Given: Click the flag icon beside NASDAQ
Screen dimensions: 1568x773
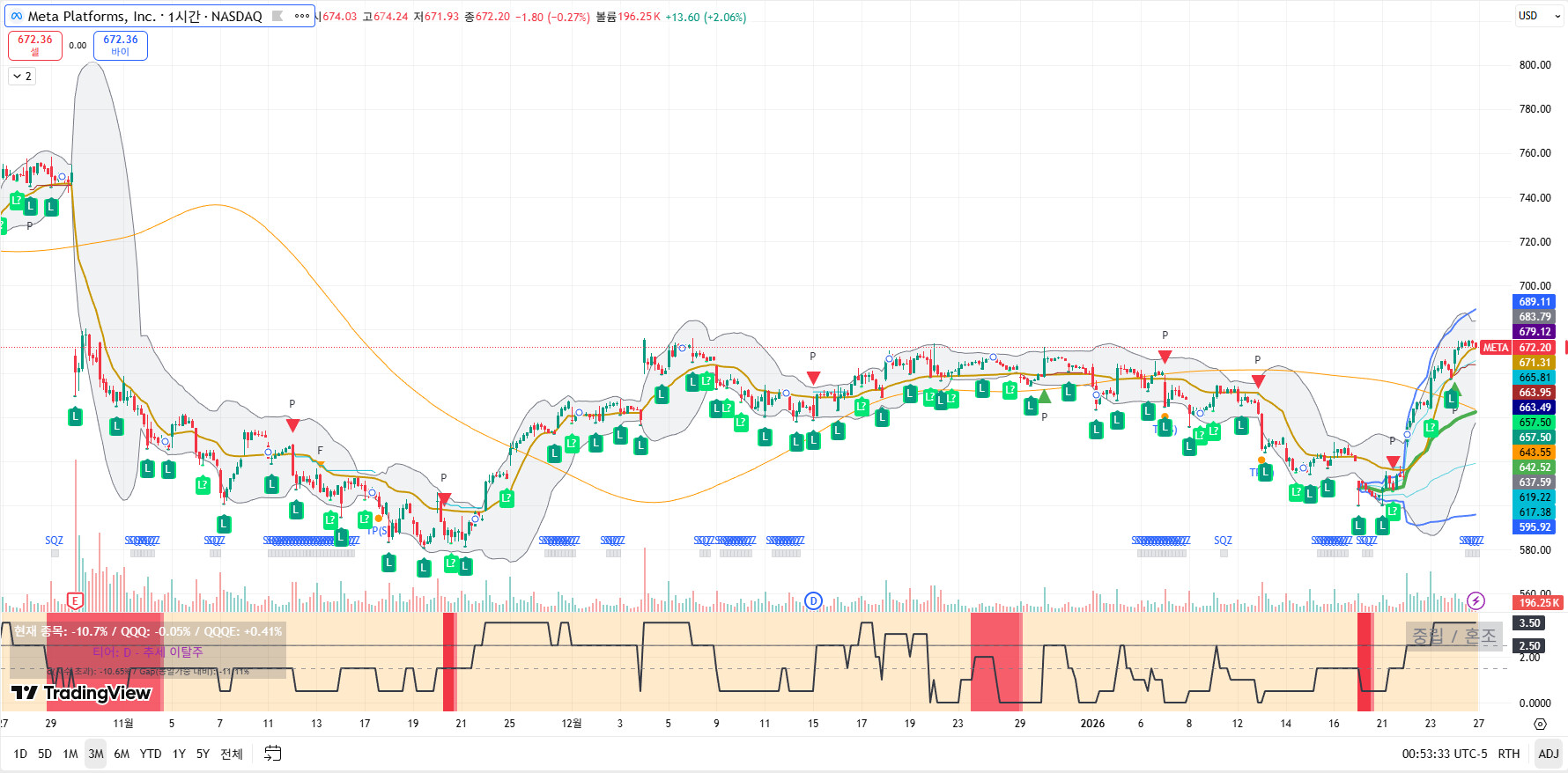Looking at the screenshot, I should pyautogui.click(x=277, y=16).
